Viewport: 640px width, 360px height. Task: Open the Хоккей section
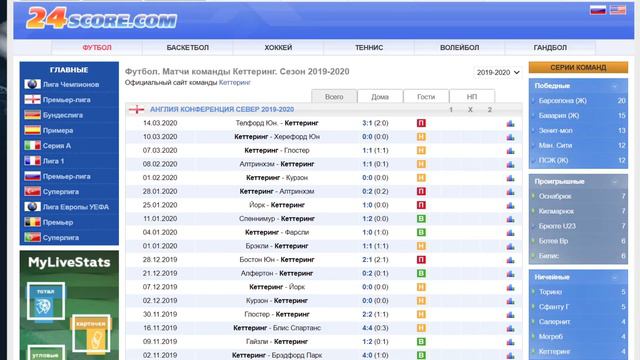[x=278, y=48]
